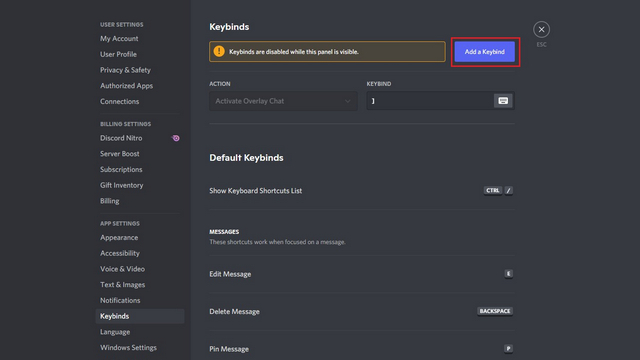Add a Keybind
This screenshot has width=640, height=360.
coord(484,52)
